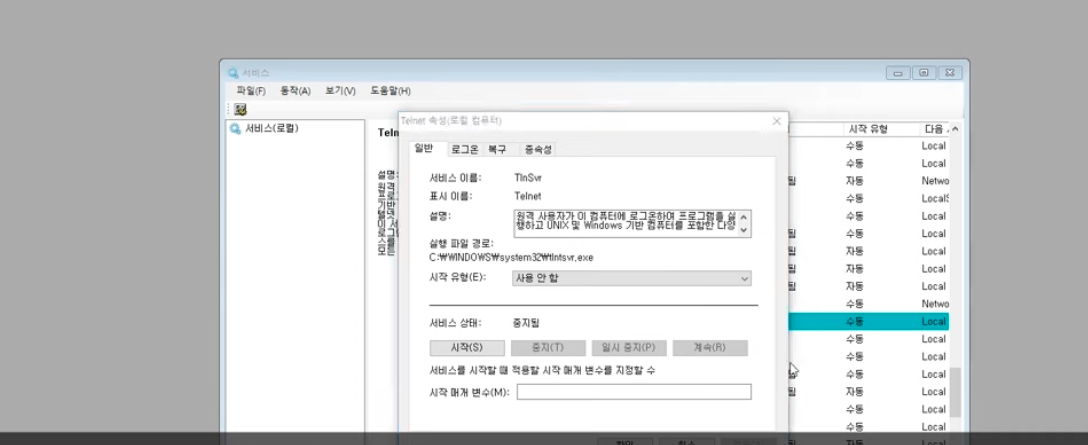Click the toolbar icon below the menu bar
The width and height of the screenshot is (1088, 445).
(x=240, y=109)
